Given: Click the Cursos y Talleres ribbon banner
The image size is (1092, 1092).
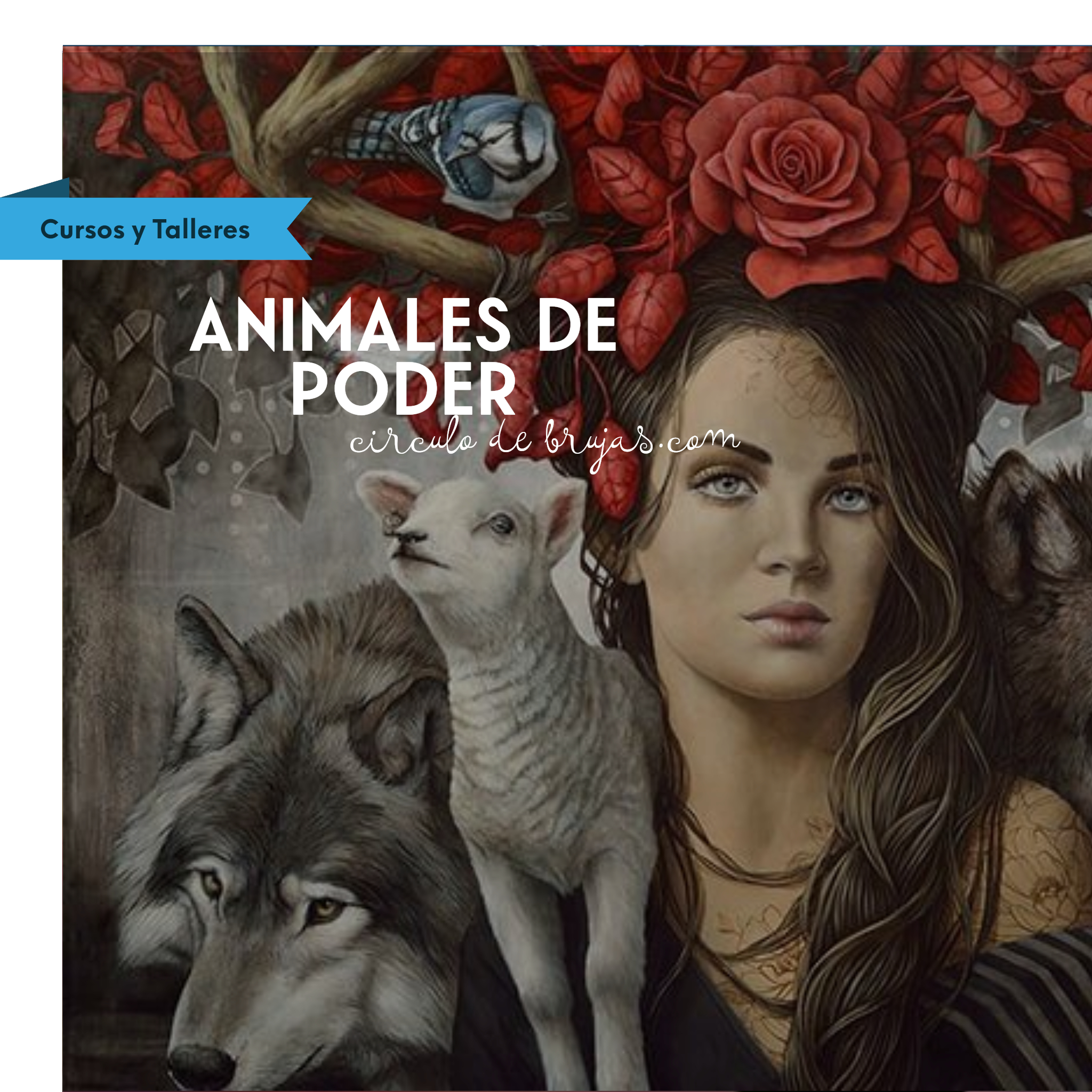Looking at the screenshot, I should point(156,229).
